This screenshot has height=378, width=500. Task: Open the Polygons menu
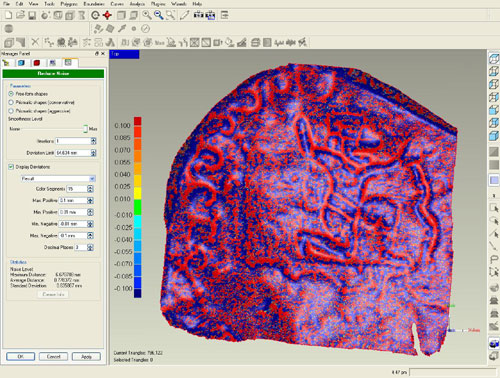69,4
